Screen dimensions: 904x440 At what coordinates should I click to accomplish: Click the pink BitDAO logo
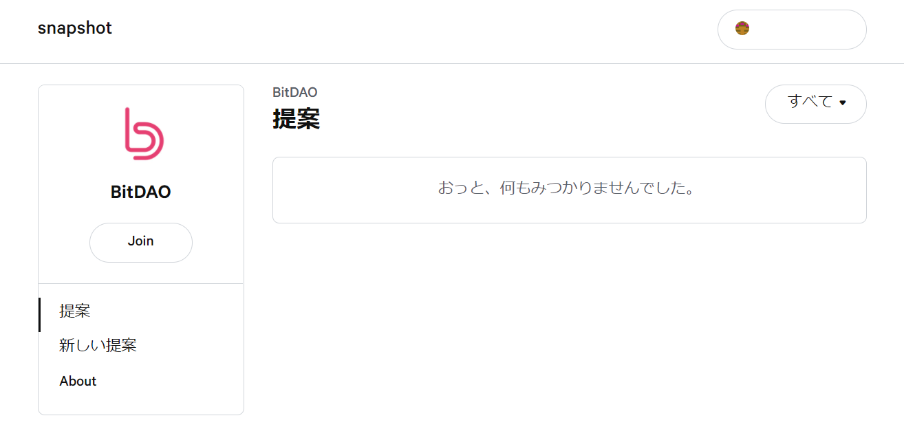144,133
